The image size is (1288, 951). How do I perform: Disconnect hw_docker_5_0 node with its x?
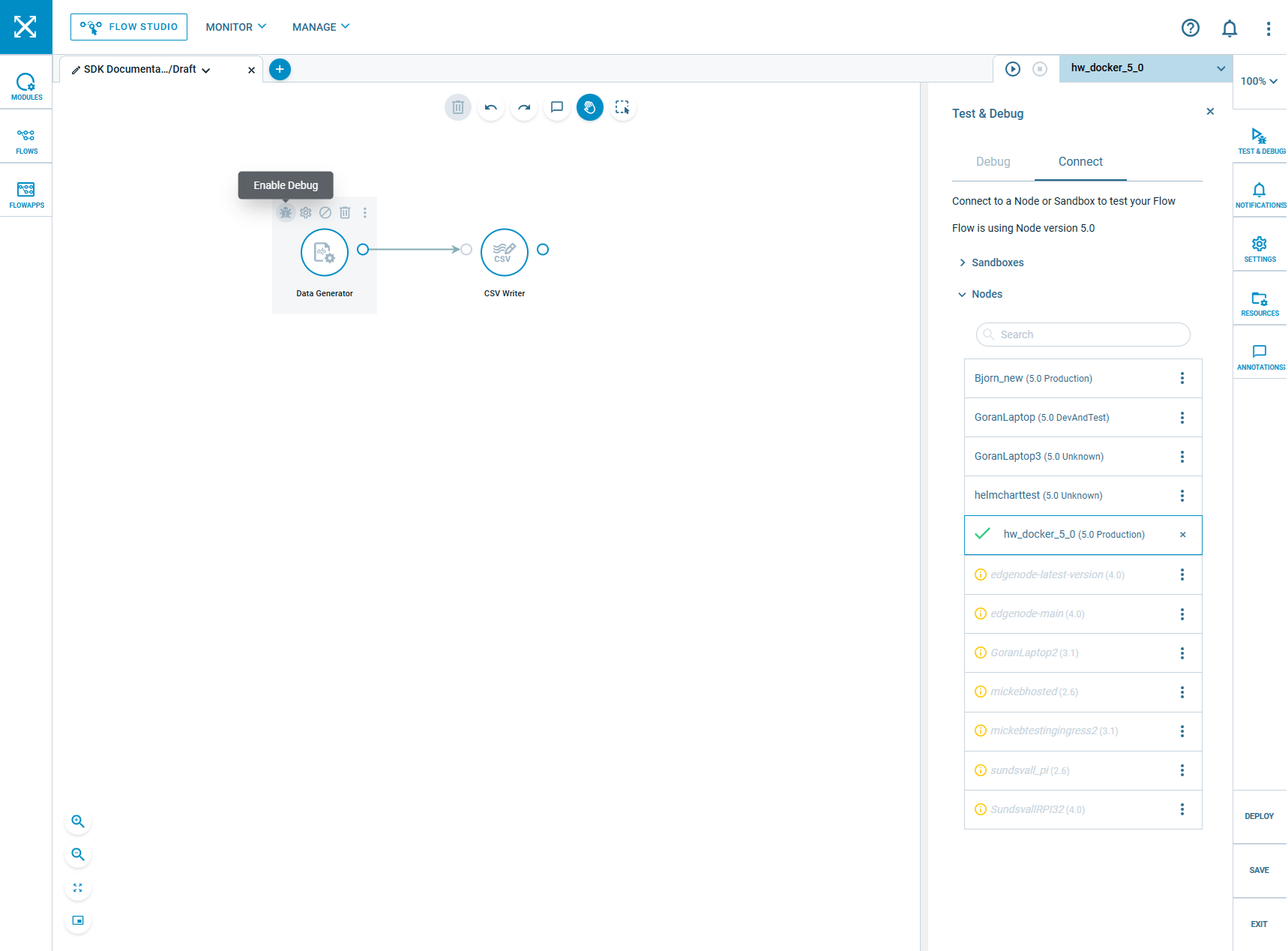(x=1182, y=535)
